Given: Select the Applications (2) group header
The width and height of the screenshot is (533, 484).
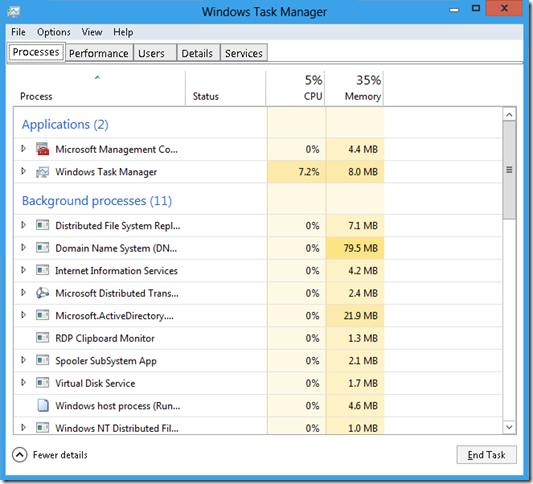Looking at the screenshot, I should click(x=65, y=124).
